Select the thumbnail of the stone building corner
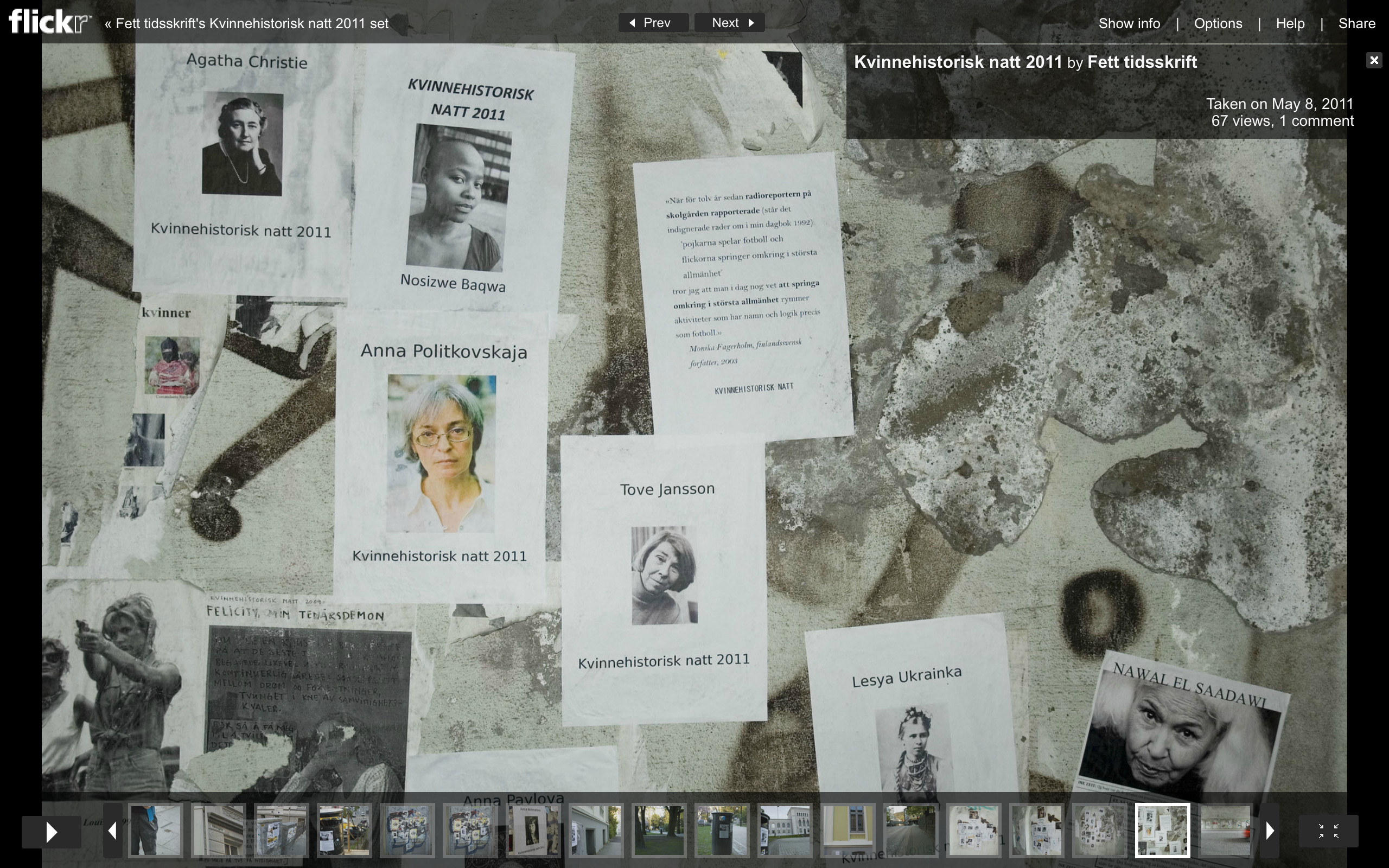 (x=218, y=830)
